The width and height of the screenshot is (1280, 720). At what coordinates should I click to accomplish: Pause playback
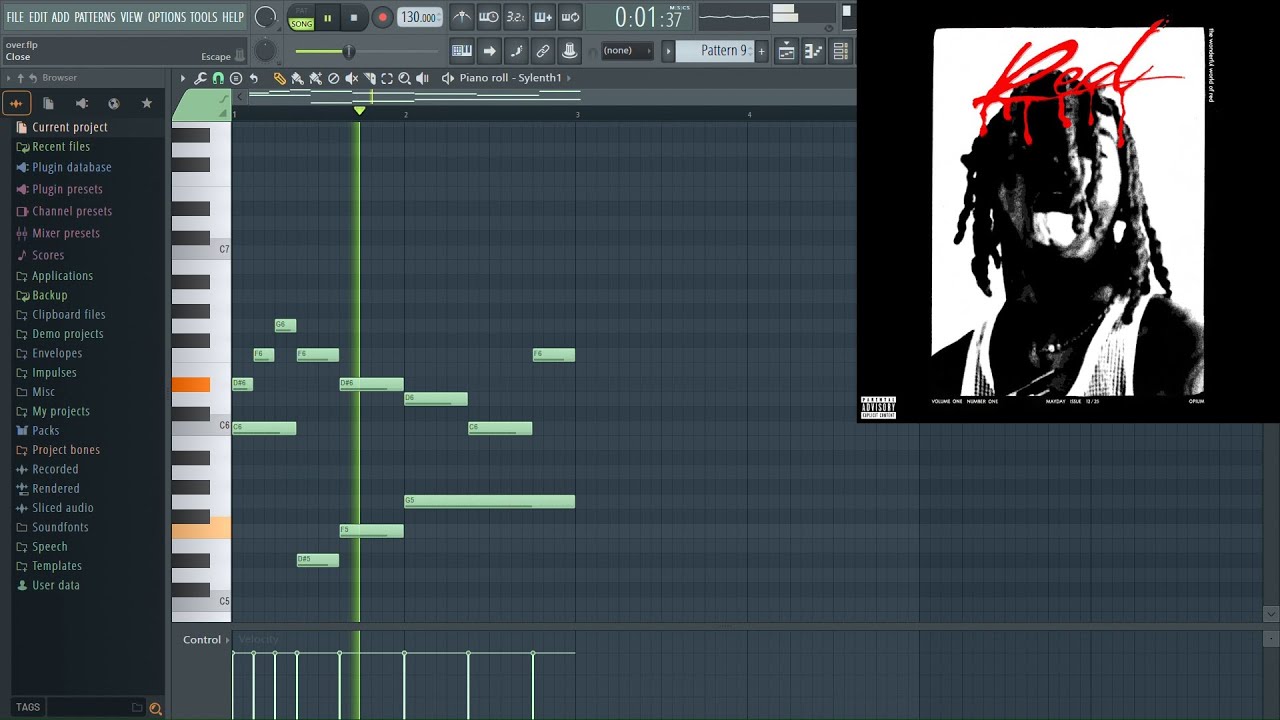coord(327,18)
